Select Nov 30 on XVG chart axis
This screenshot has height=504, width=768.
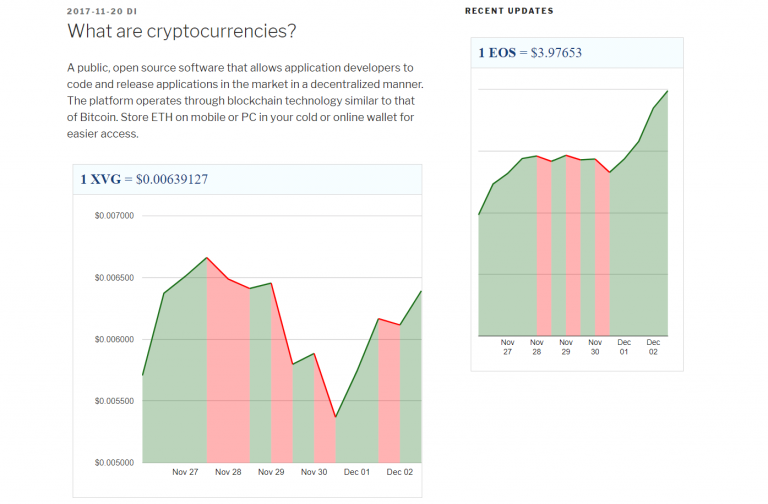pos(315,472)
